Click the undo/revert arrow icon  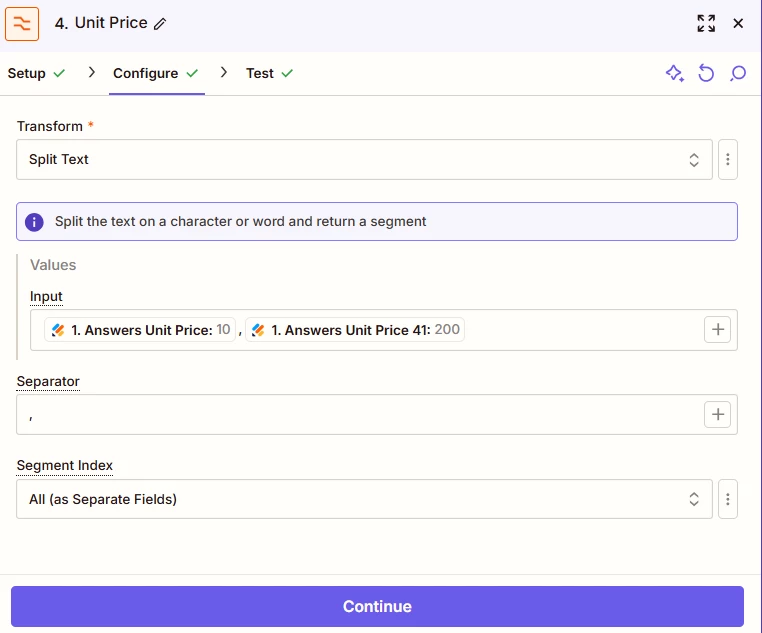pyautogui.click(x=706, y=73)
